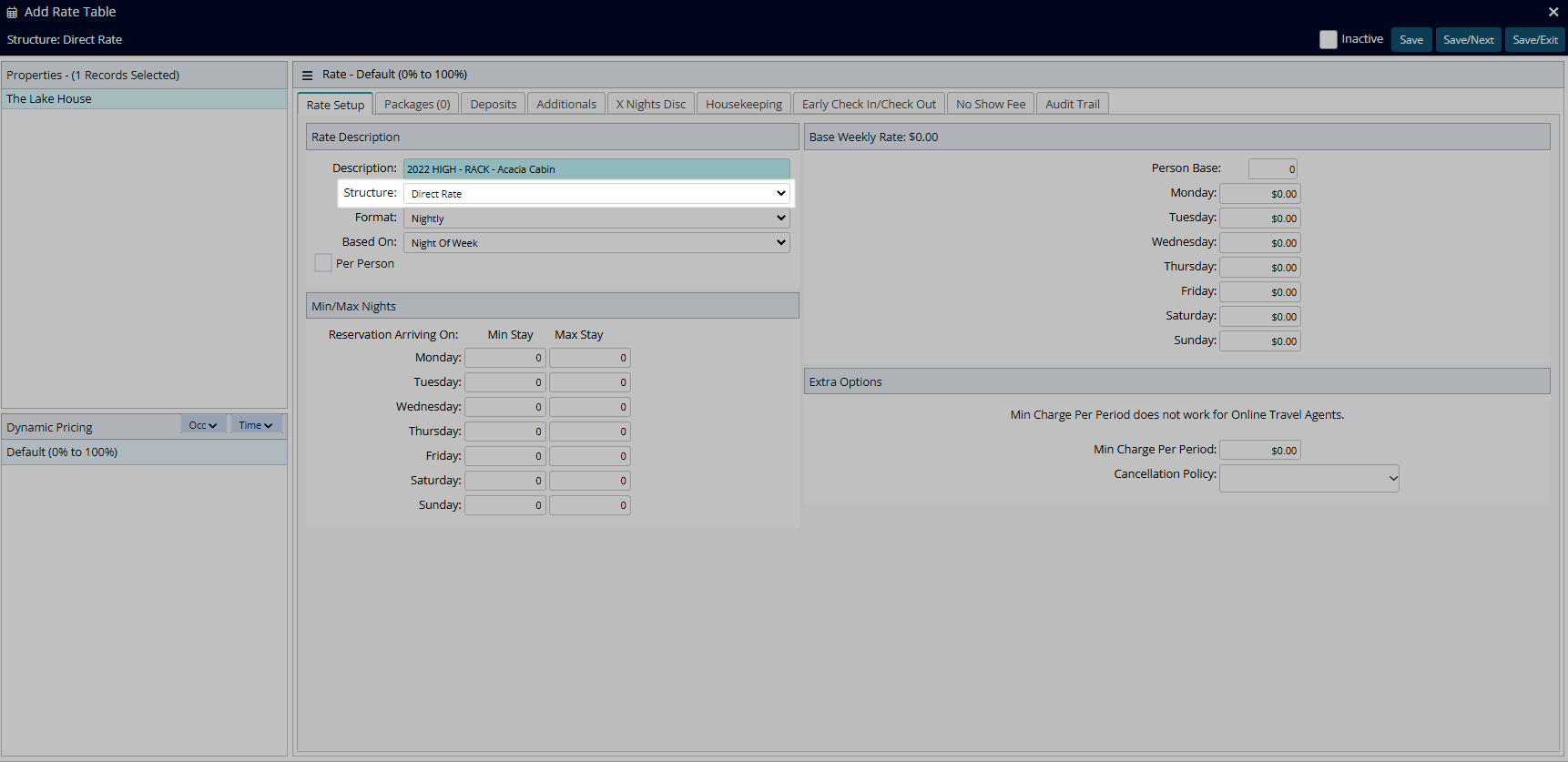Image resolution: width=1568 pixels, height=762 pixels.
Task: Toggle the Inactive checkbox
Action: [1329, 39]
